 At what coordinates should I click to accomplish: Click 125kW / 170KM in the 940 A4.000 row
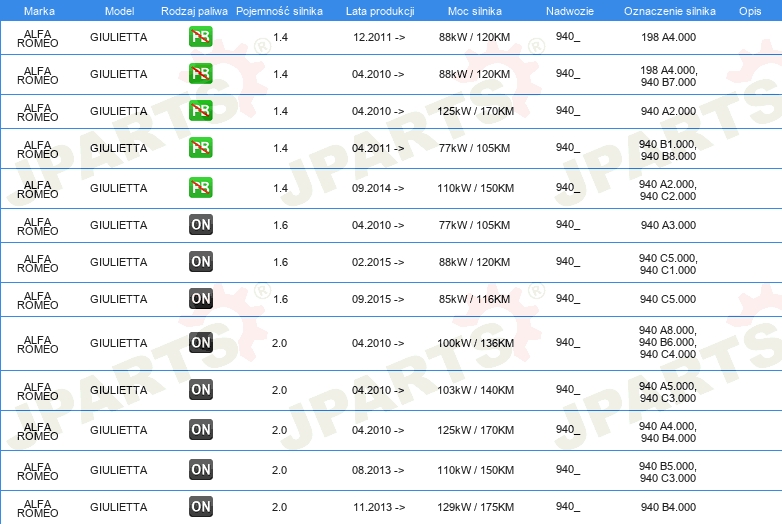[x=475, y=430]
